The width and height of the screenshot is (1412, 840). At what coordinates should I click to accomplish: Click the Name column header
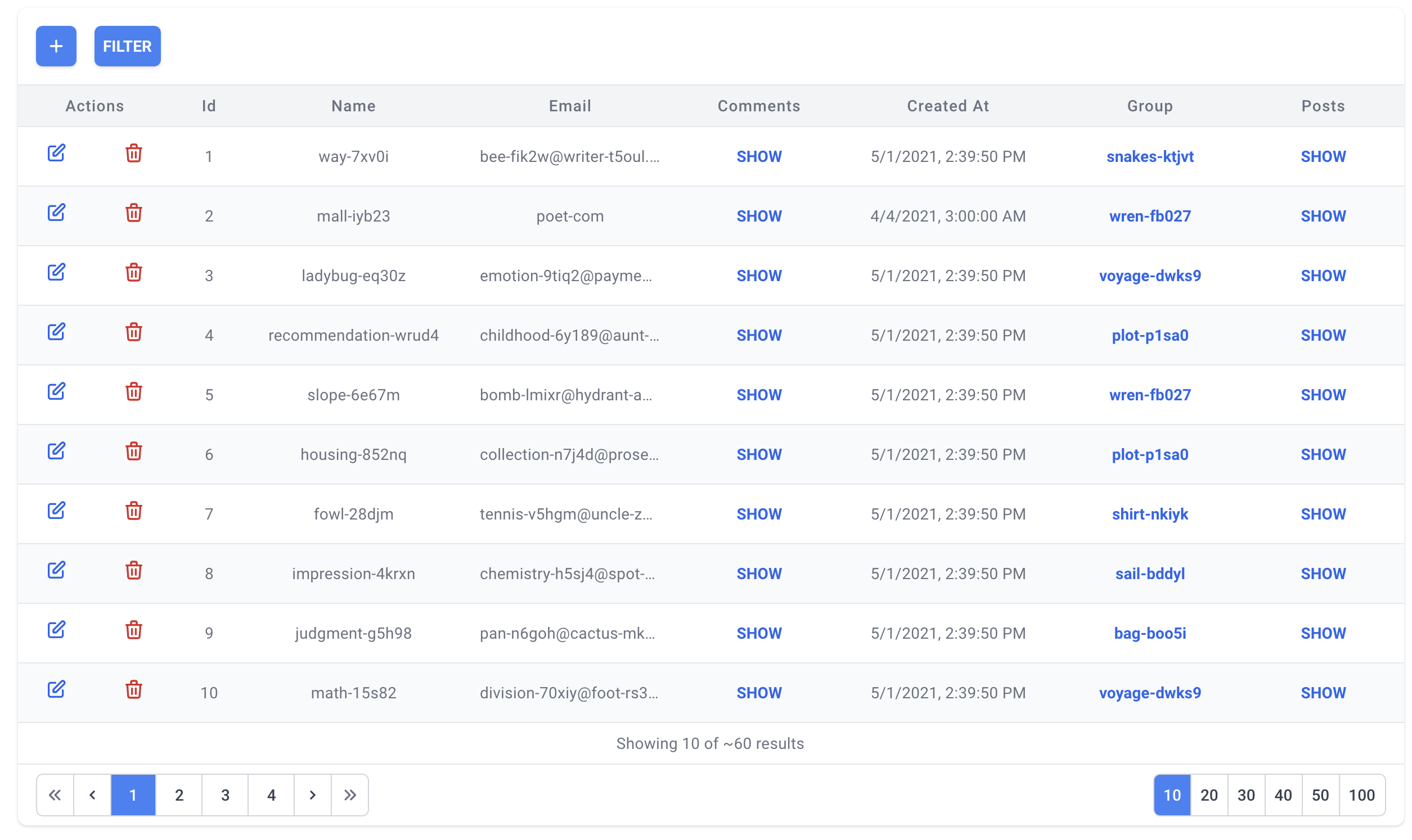pyautogui.click(x=353, y=106)
